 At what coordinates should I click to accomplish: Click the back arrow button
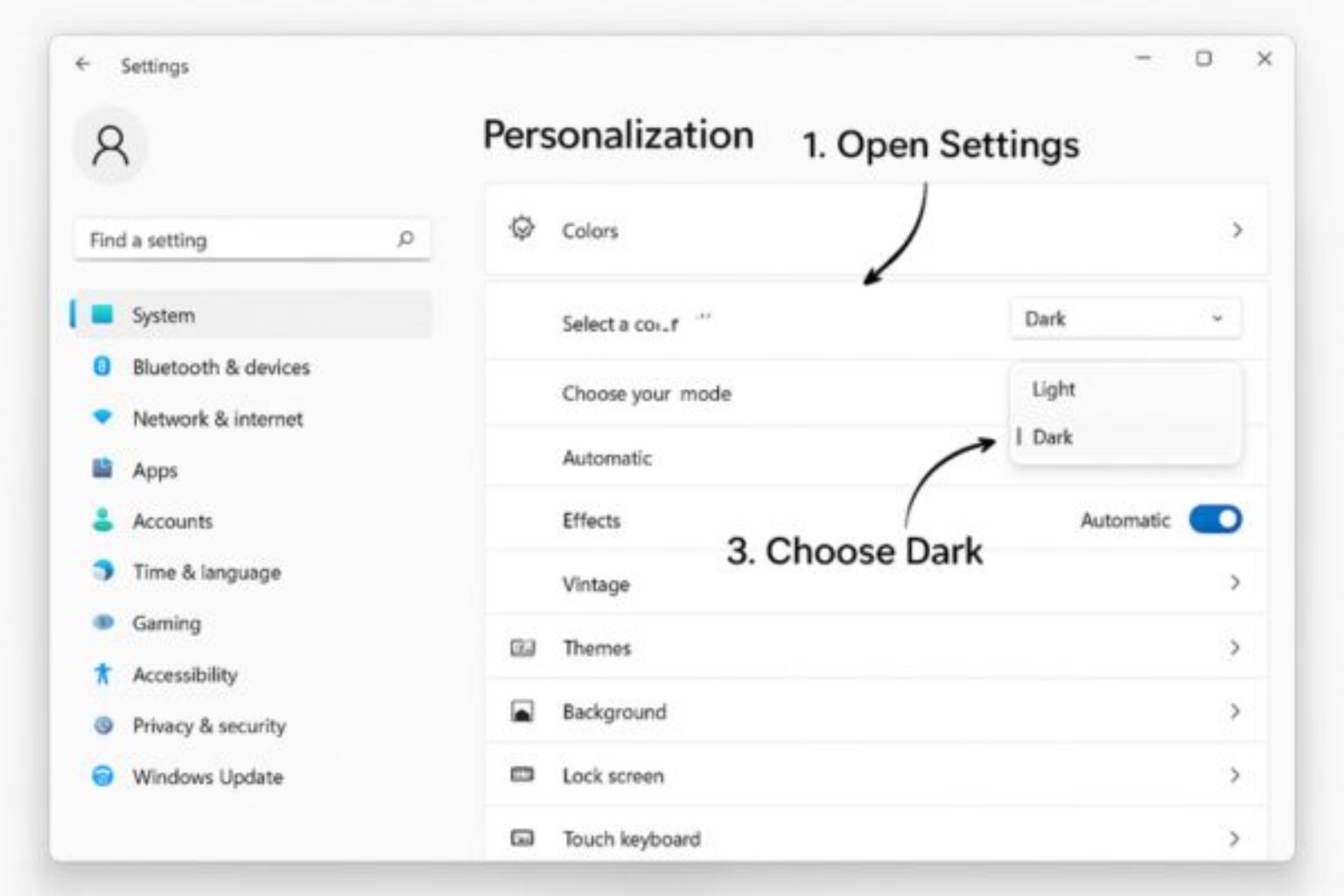tap(83, 64)
